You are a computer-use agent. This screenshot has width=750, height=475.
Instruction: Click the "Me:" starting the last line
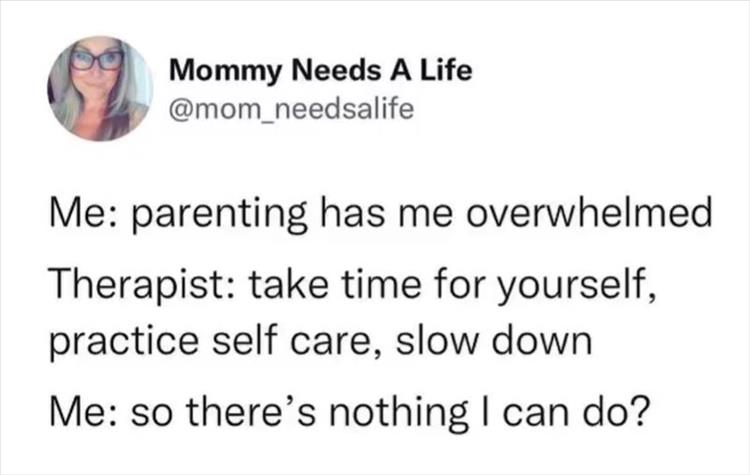(79, 416)
